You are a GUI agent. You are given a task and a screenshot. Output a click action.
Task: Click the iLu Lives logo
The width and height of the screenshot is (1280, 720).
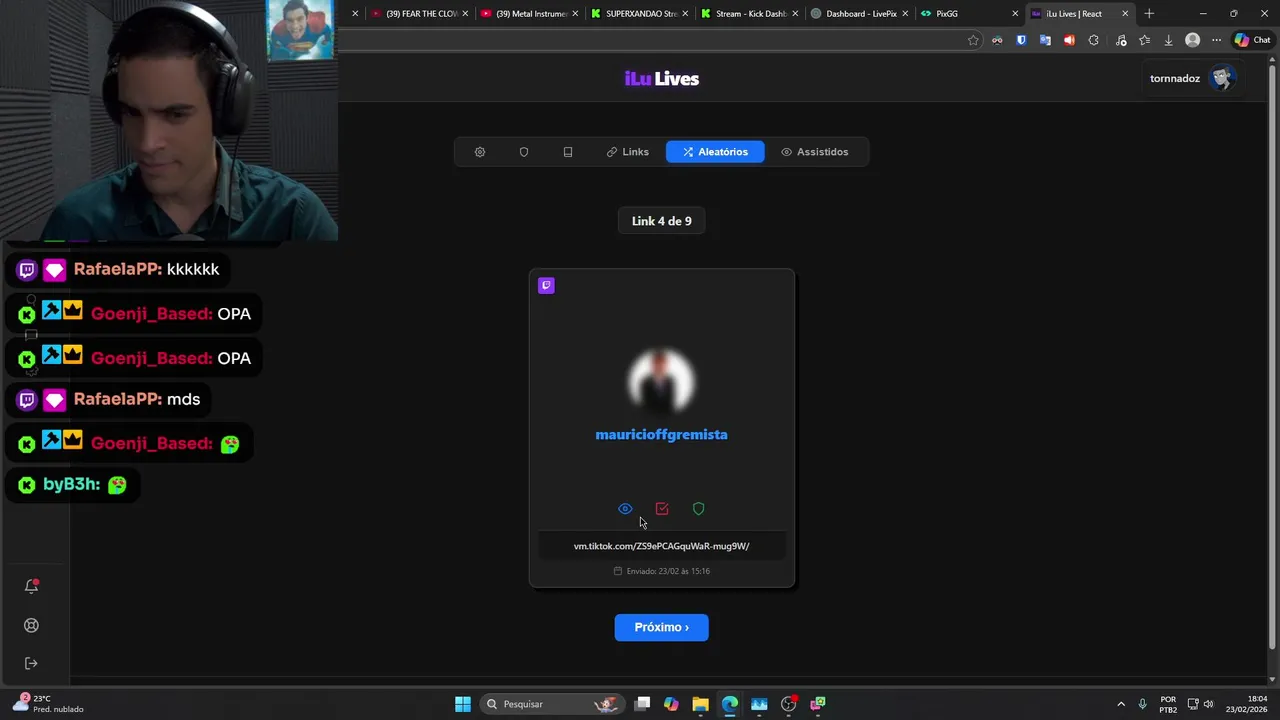point(661,79)
